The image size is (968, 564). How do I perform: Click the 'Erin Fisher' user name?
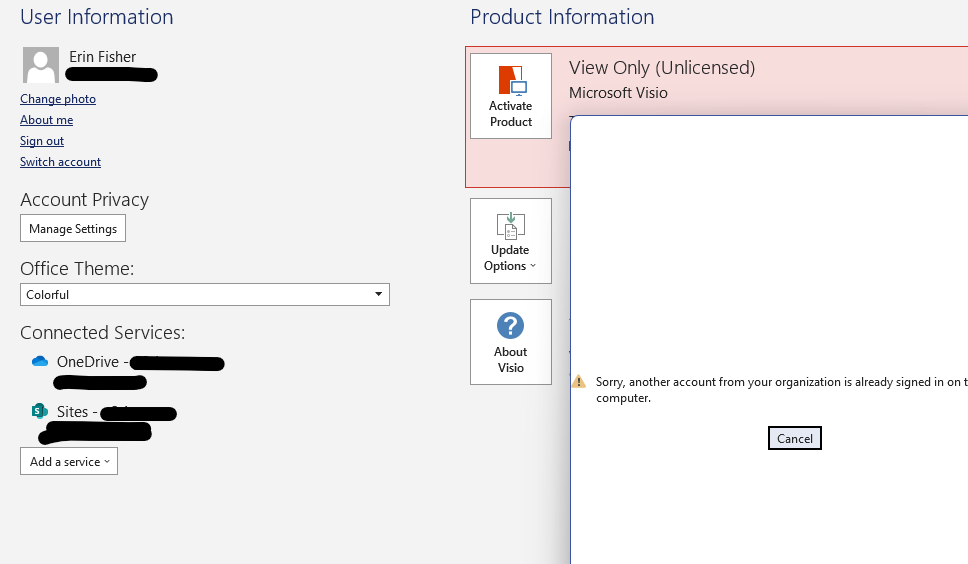tap(102, 57)
